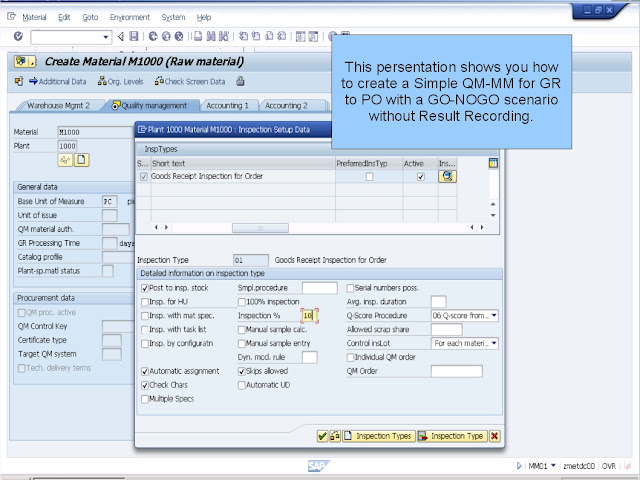Click the InspTypes table scroll up arrow

coord(493,204)
